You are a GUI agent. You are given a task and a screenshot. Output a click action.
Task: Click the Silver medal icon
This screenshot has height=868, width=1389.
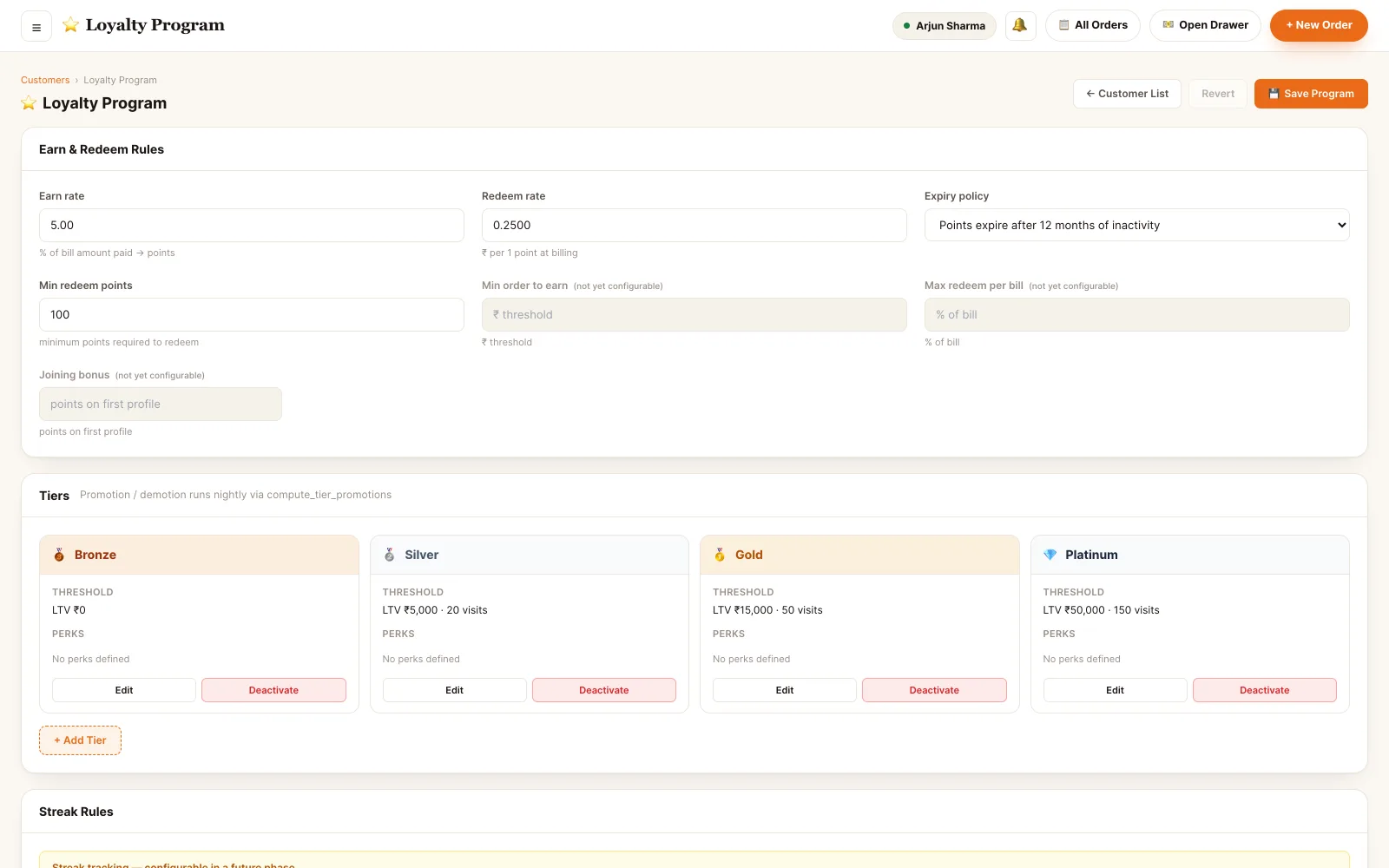390,555
